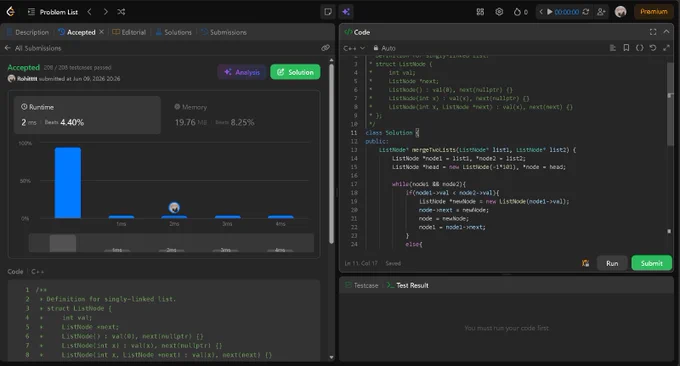680x366 pixels.
Task: Go back to All Submissions
Action: 33,48
